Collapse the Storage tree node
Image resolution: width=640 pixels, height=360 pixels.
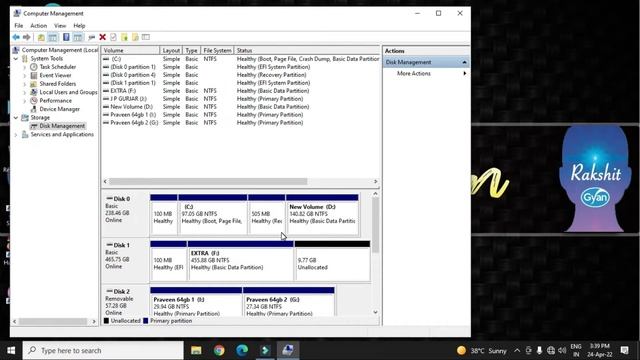pos(16,118)
